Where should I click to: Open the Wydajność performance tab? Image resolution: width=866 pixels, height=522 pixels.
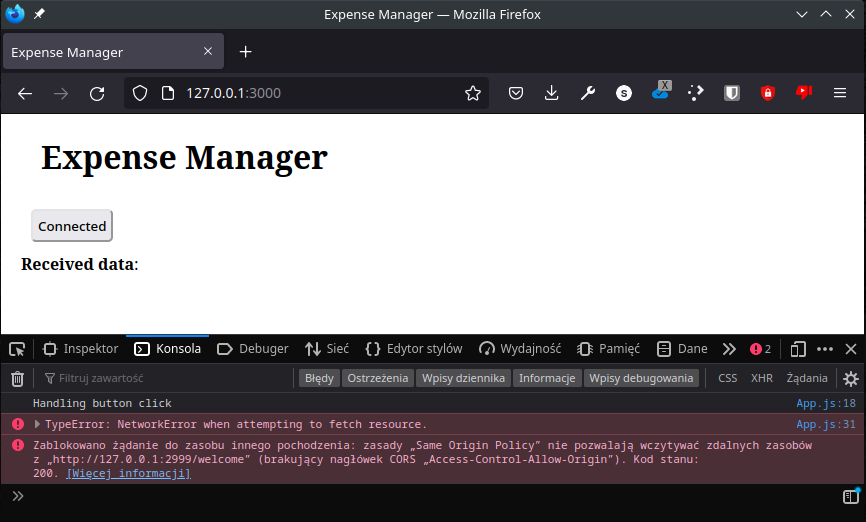click(x=520, y=349)
